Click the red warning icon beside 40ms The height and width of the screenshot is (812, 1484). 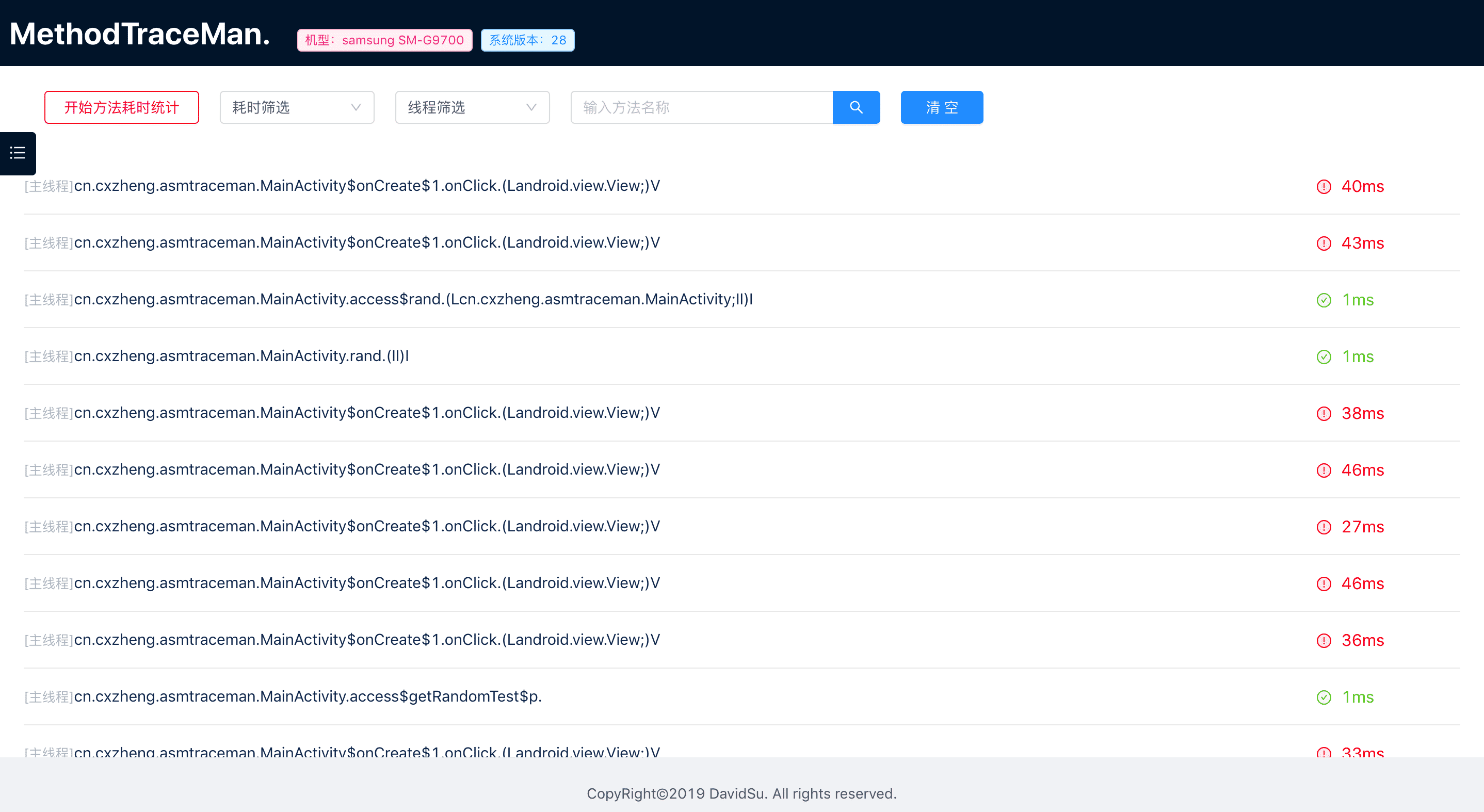pyautogui.click(x=1324, y=187)
